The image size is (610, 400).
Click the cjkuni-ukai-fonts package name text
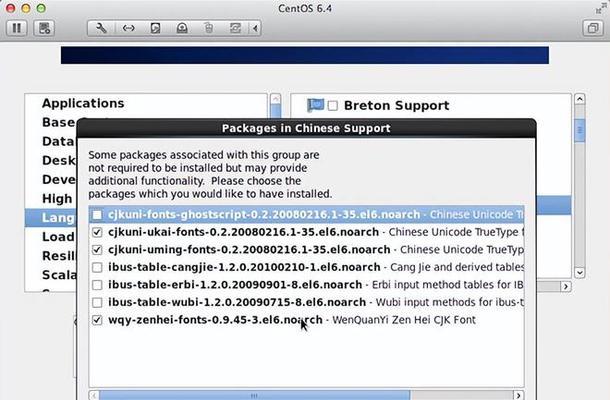[244, 232]
